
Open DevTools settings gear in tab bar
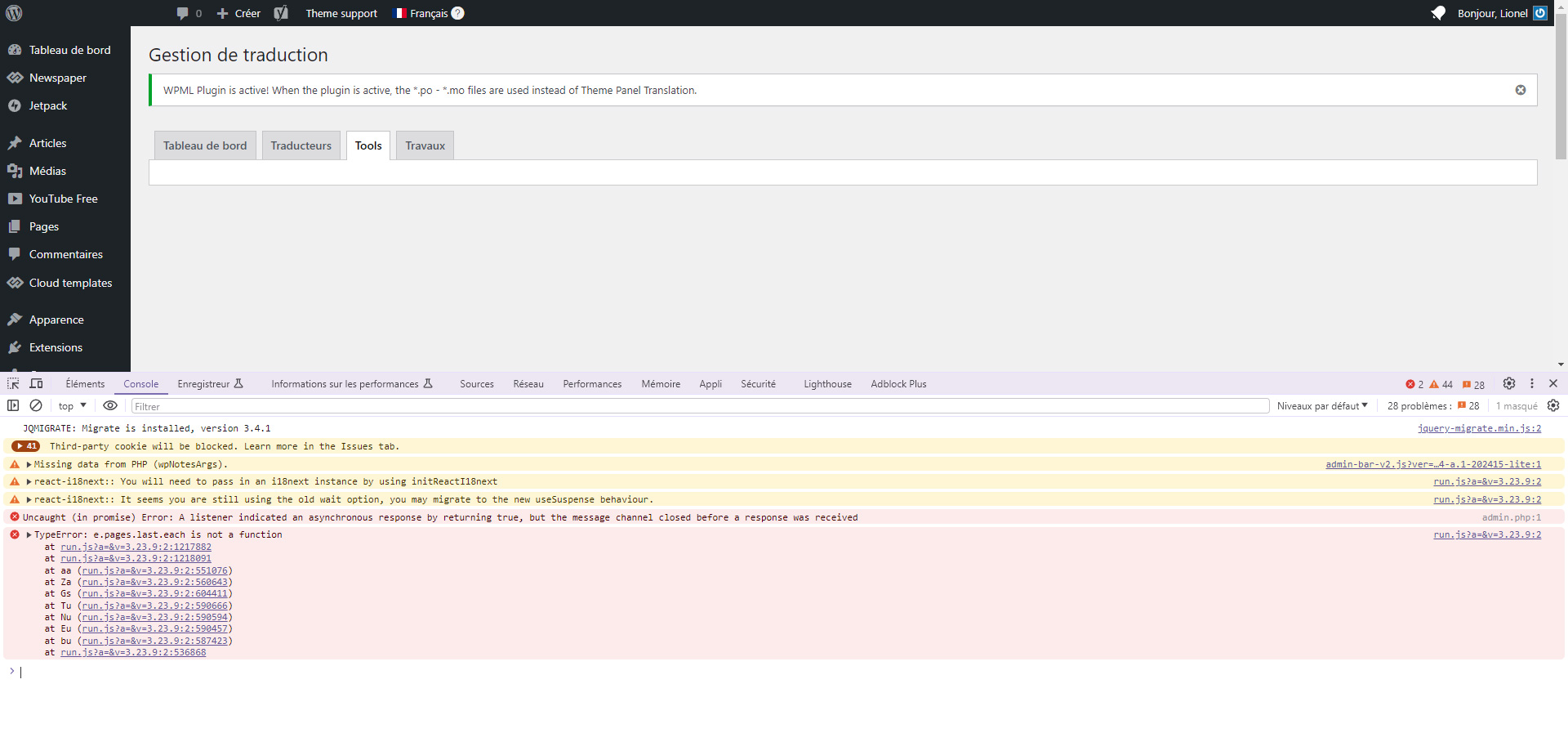click(1509, 383)
